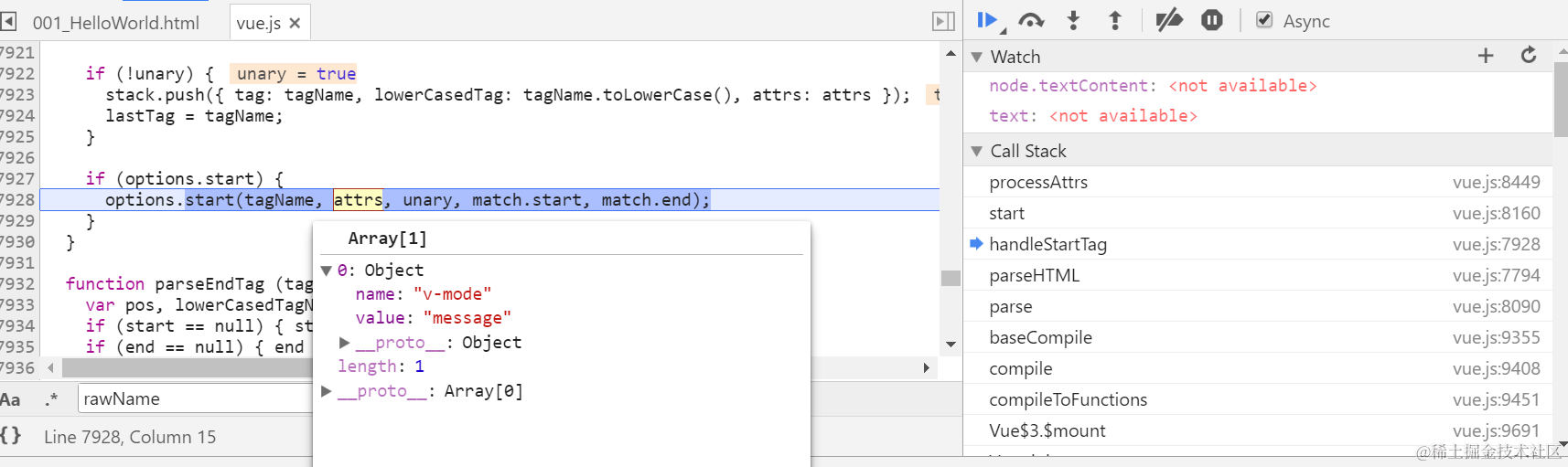Viewport: 1568px width, 467px height.
Task: Toggle pause on exceptions
Action: click(1212, 20)
